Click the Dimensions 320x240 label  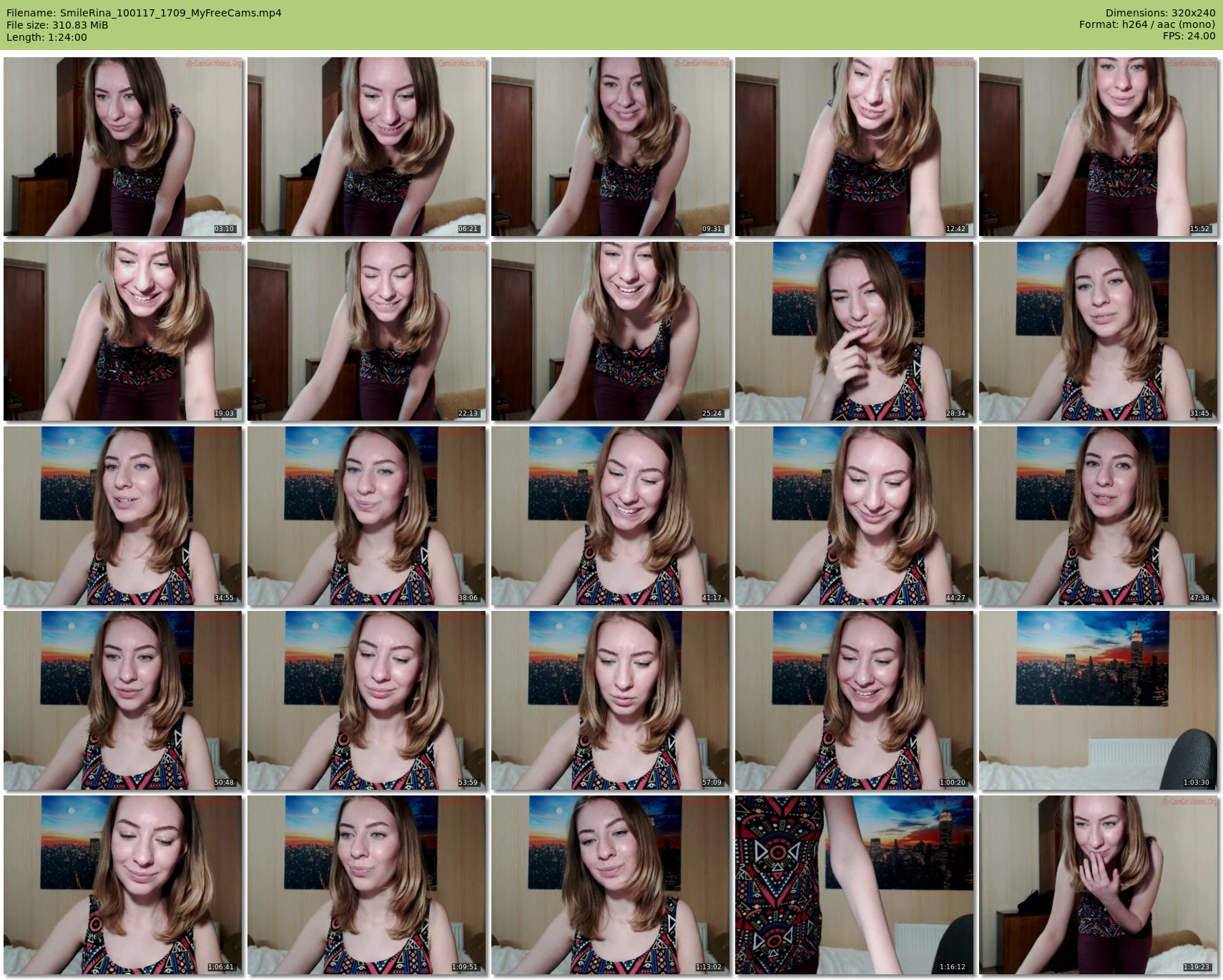point(1160,13)
